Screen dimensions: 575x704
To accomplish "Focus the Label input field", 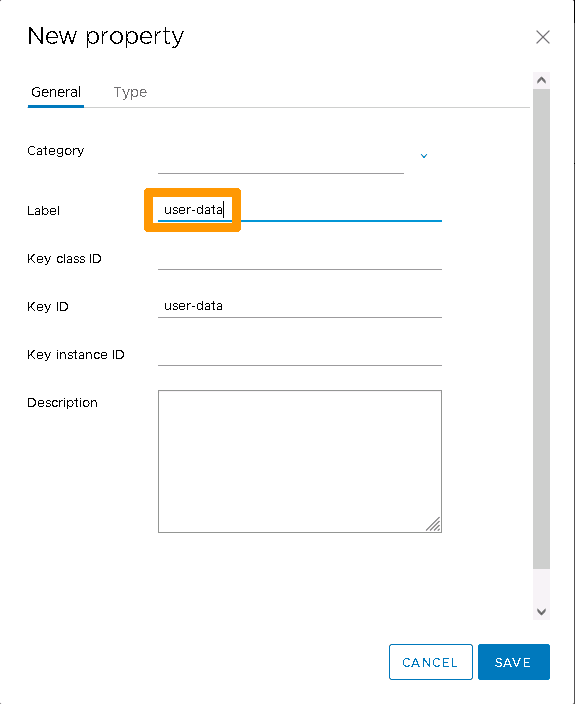I will click(x=300, y=210).
